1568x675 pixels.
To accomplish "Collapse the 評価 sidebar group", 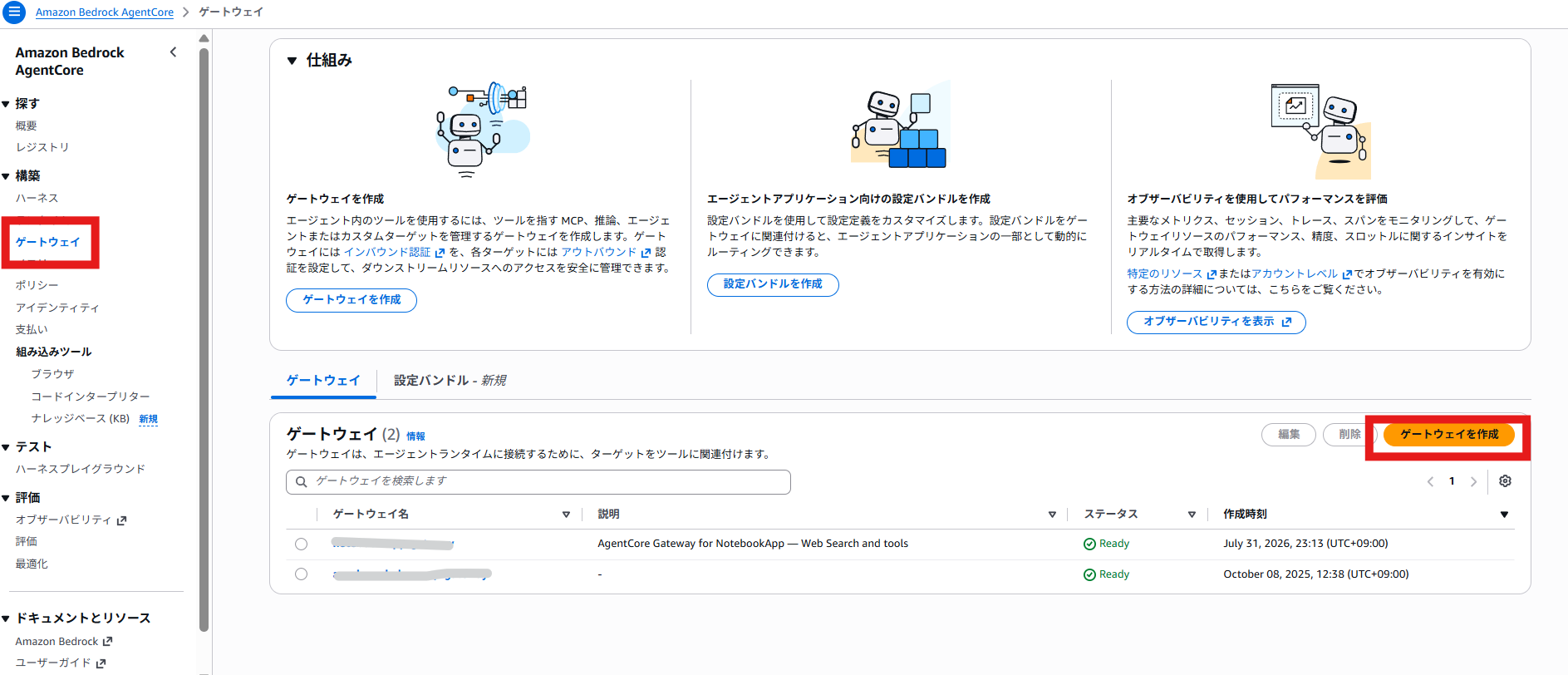I will [x=6, y=498].
